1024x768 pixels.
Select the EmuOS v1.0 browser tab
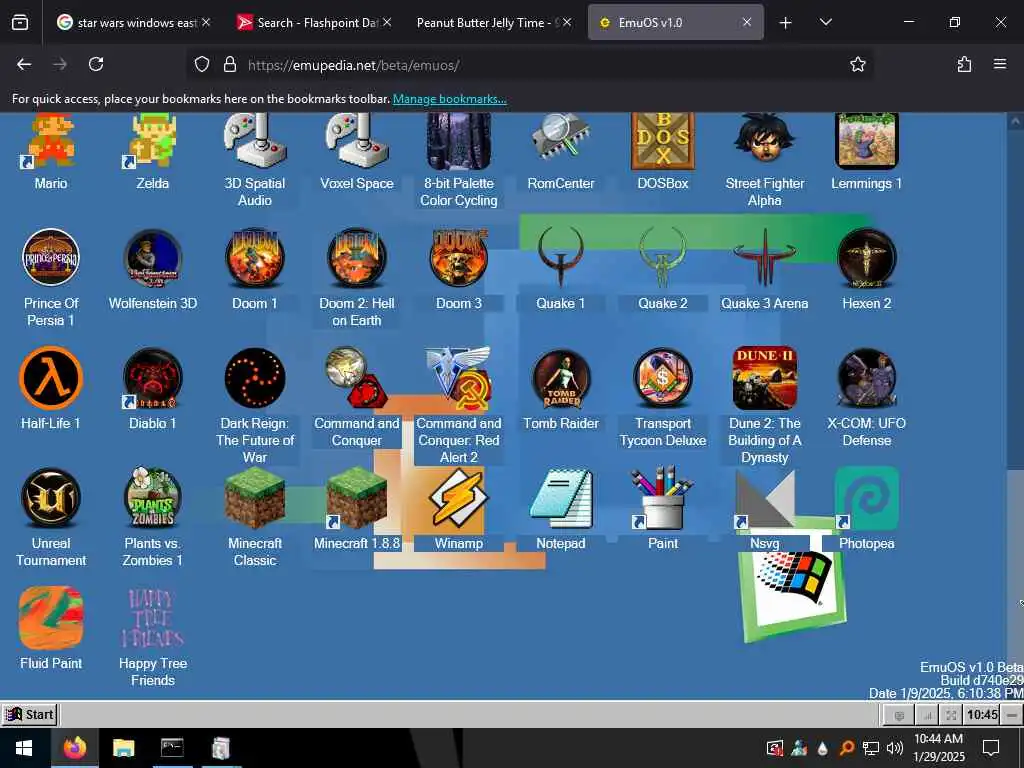click(675, 22)
